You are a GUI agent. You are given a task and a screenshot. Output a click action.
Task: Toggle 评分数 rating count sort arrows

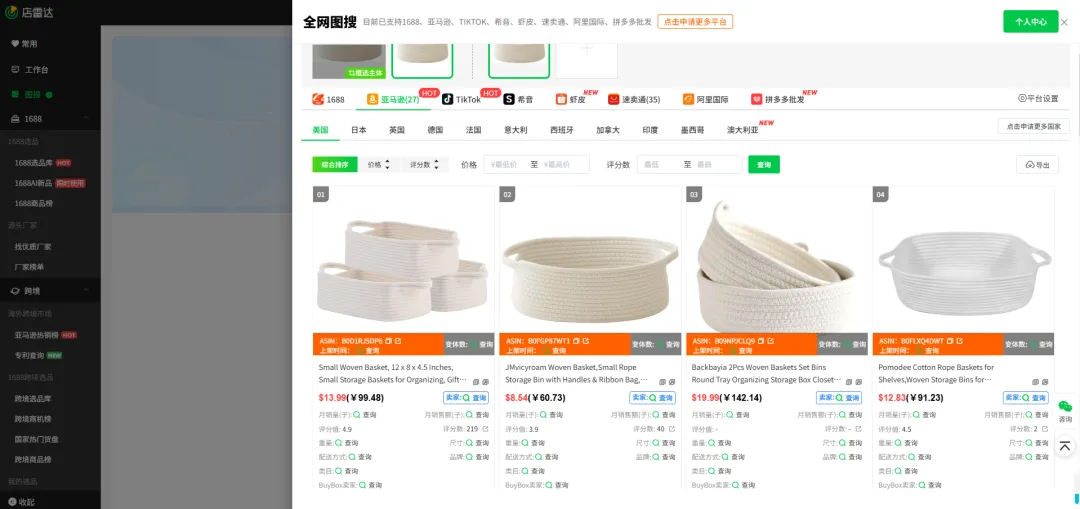[x=425, y=165]
